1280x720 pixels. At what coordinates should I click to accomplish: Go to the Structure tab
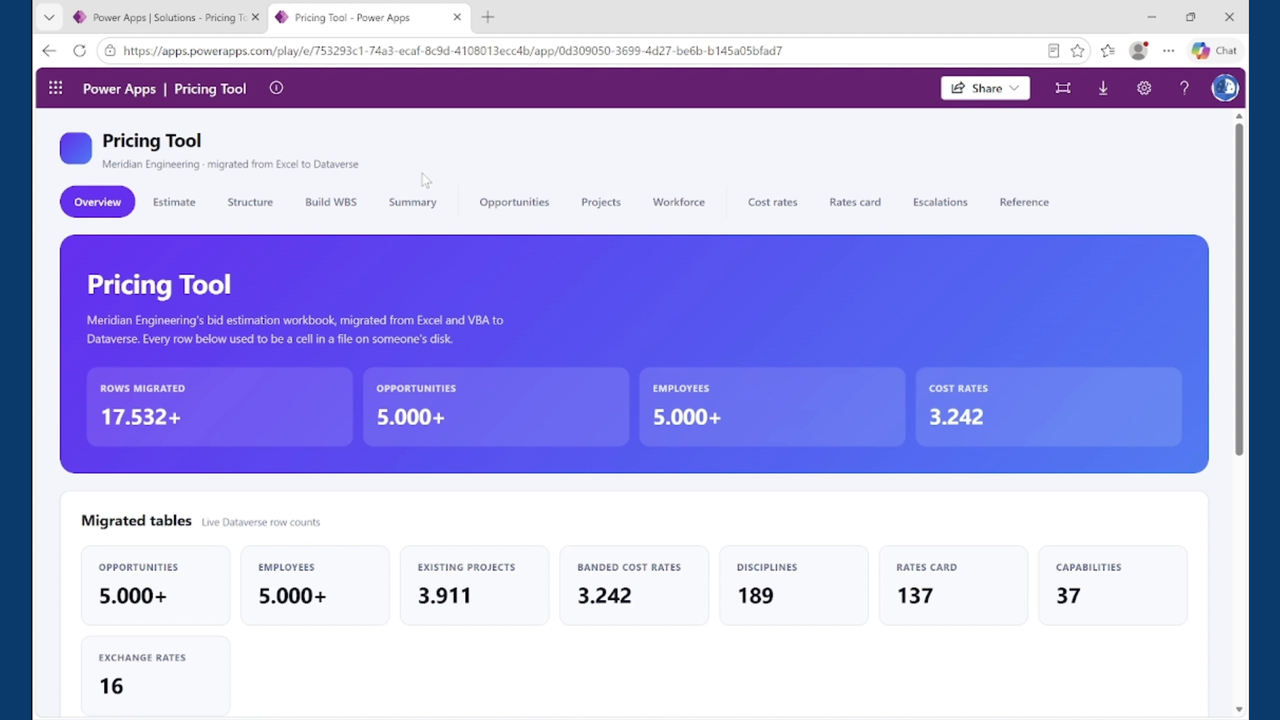pos(250,202)
